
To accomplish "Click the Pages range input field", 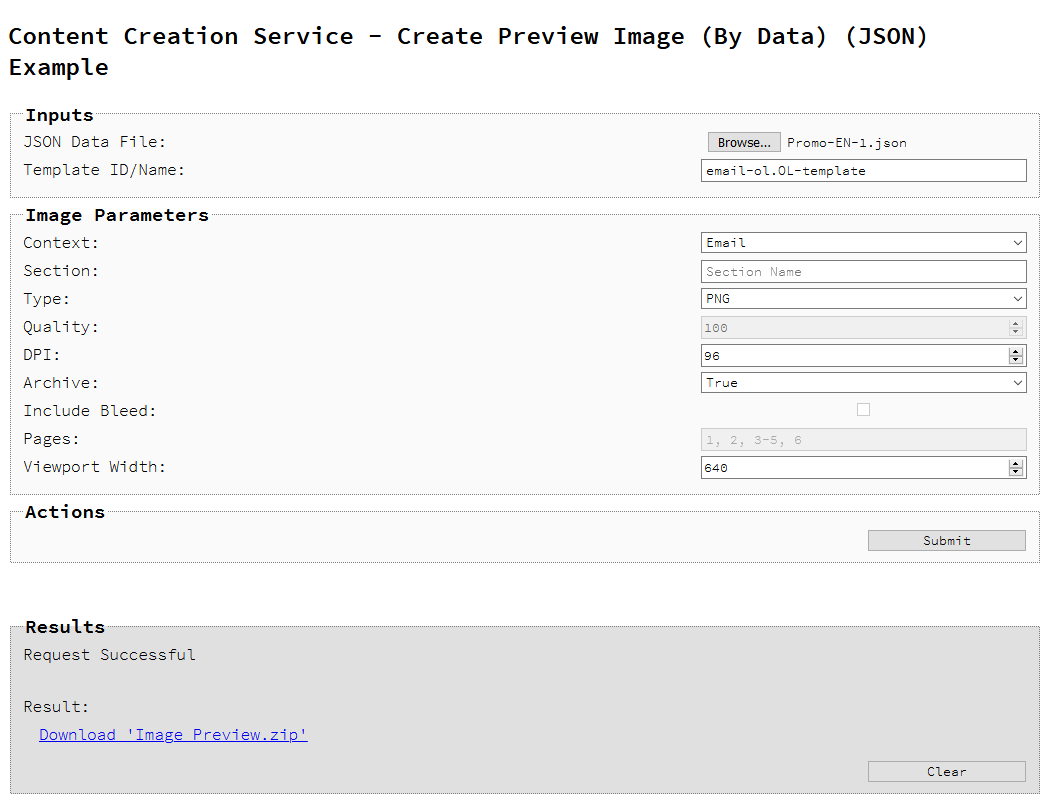I will [x=863, y=440].
